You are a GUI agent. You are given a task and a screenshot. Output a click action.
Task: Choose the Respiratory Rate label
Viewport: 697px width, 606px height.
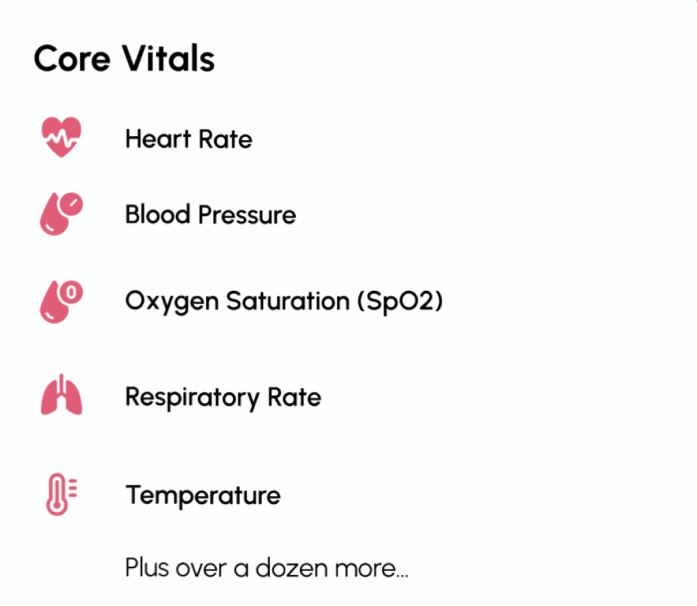[223, 397]
